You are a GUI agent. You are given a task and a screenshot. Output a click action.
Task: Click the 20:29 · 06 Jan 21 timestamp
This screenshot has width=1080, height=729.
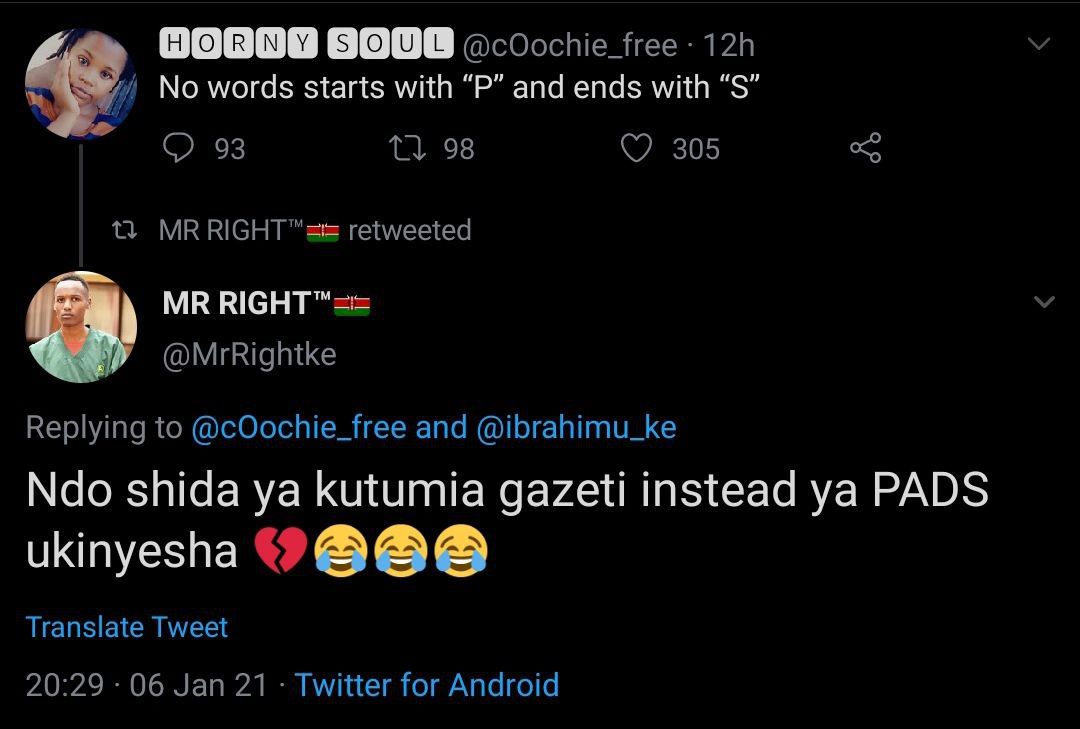click(x=147, y=685)
